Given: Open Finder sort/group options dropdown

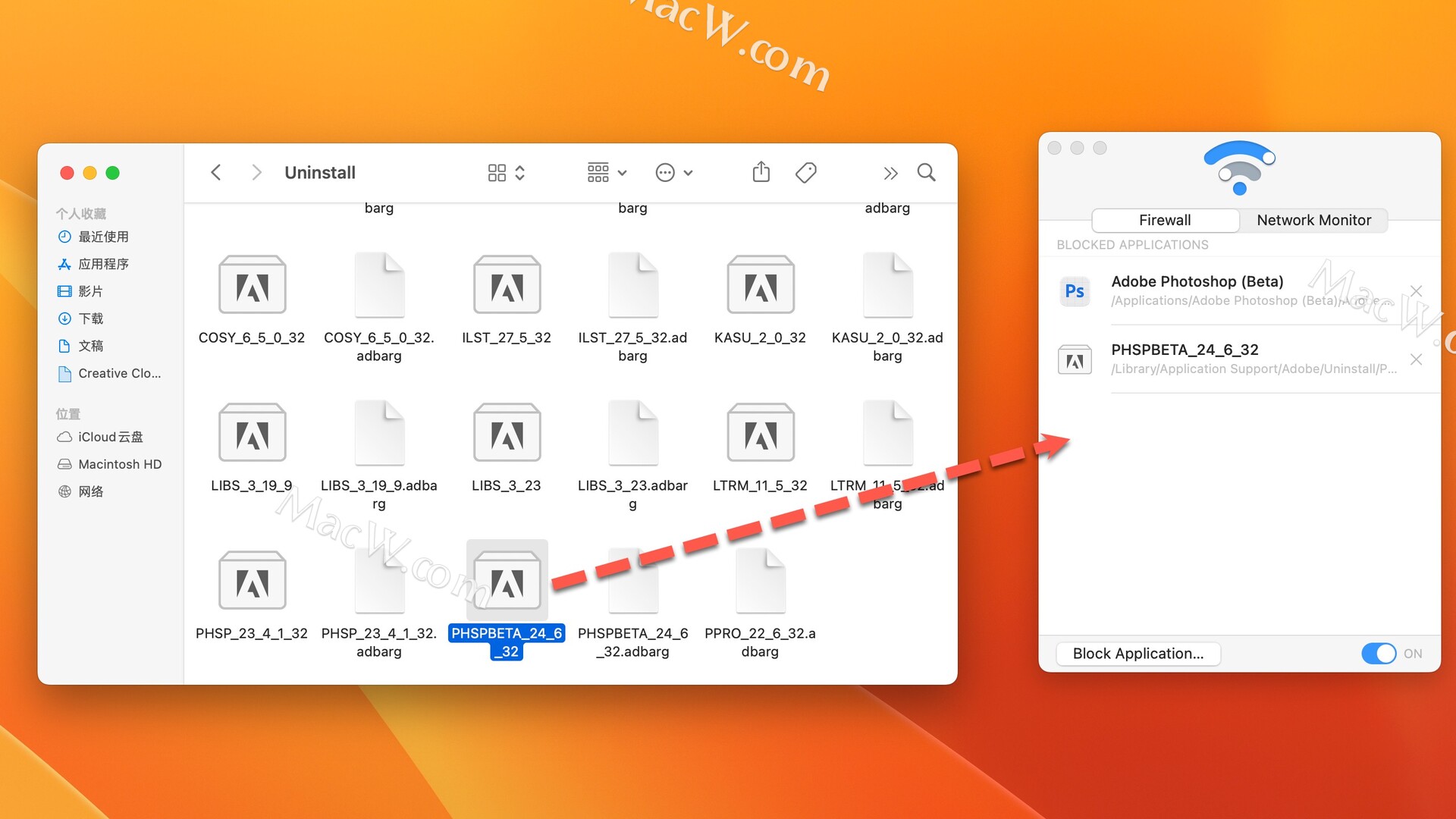Looking at the screenshot, I should point(604,171).
